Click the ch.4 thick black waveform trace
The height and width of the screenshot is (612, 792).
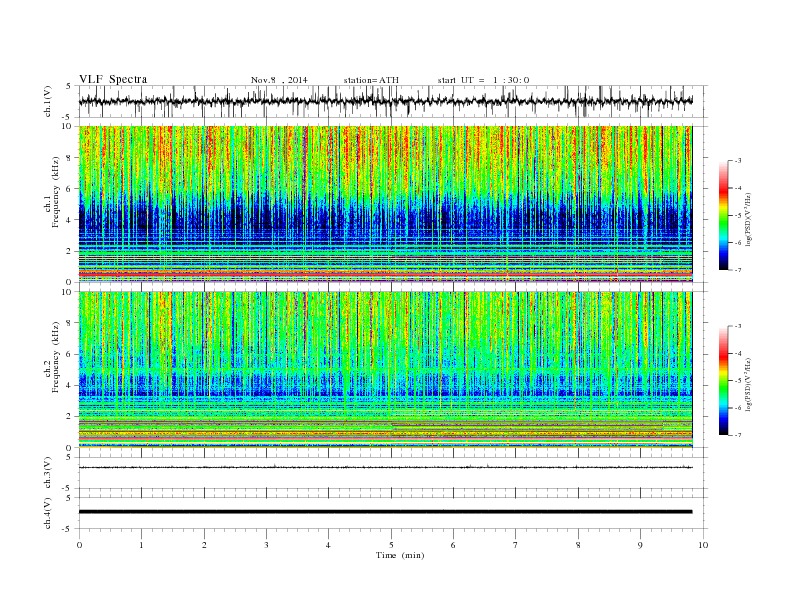[x=385, y=512]
